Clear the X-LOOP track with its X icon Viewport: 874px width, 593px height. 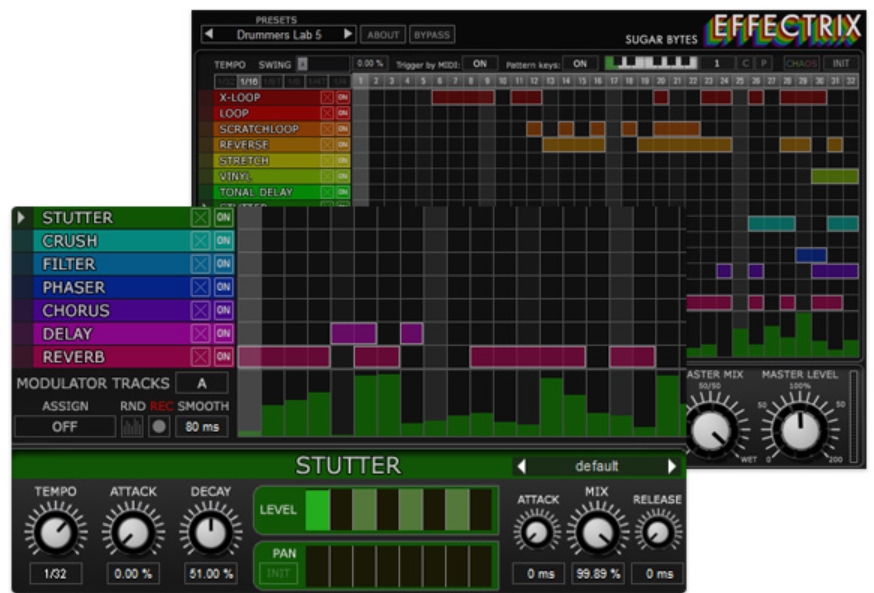point(327,98)
